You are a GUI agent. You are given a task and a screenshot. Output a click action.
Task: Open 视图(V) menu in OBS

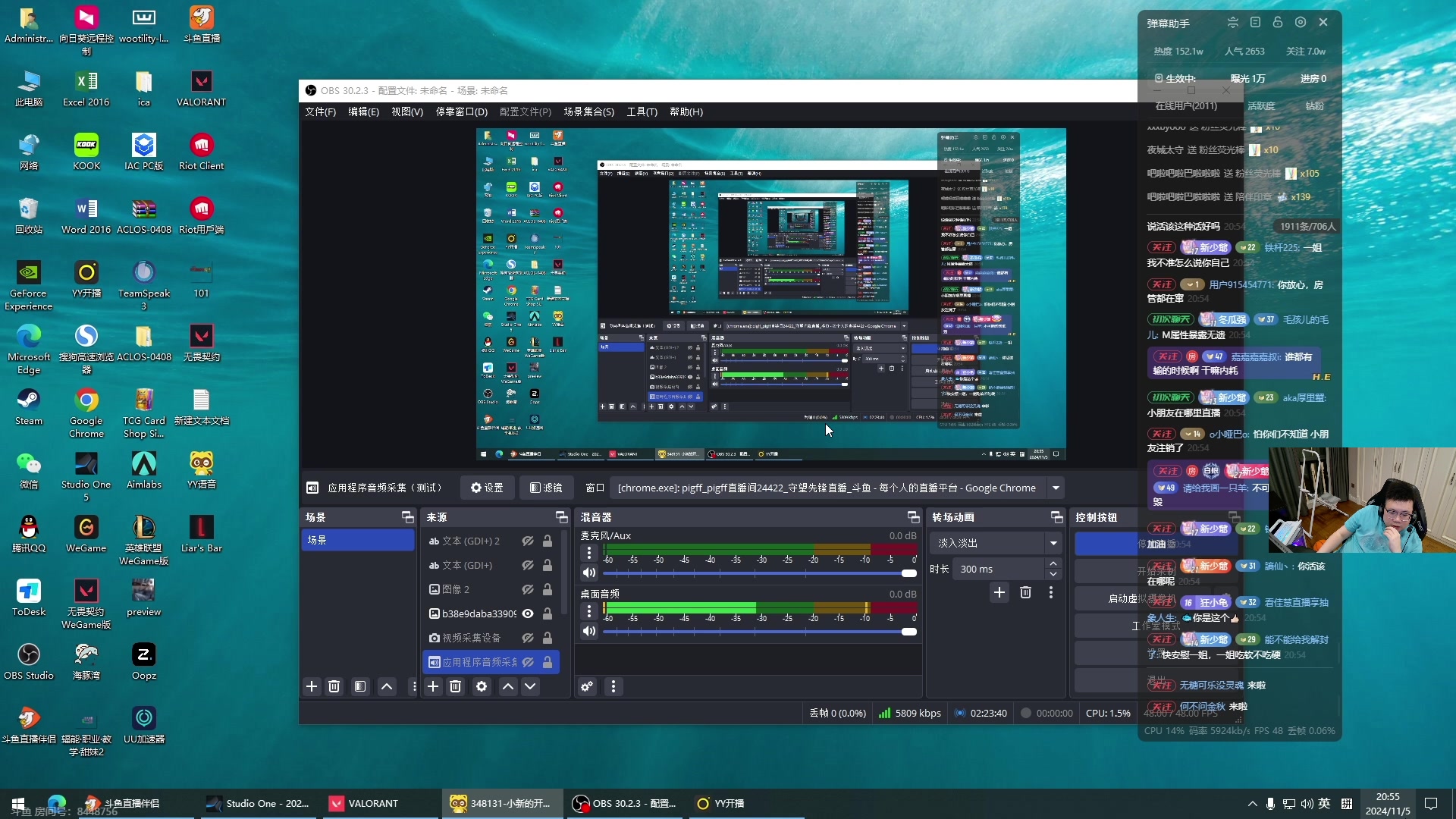click(x=407, y=112)
